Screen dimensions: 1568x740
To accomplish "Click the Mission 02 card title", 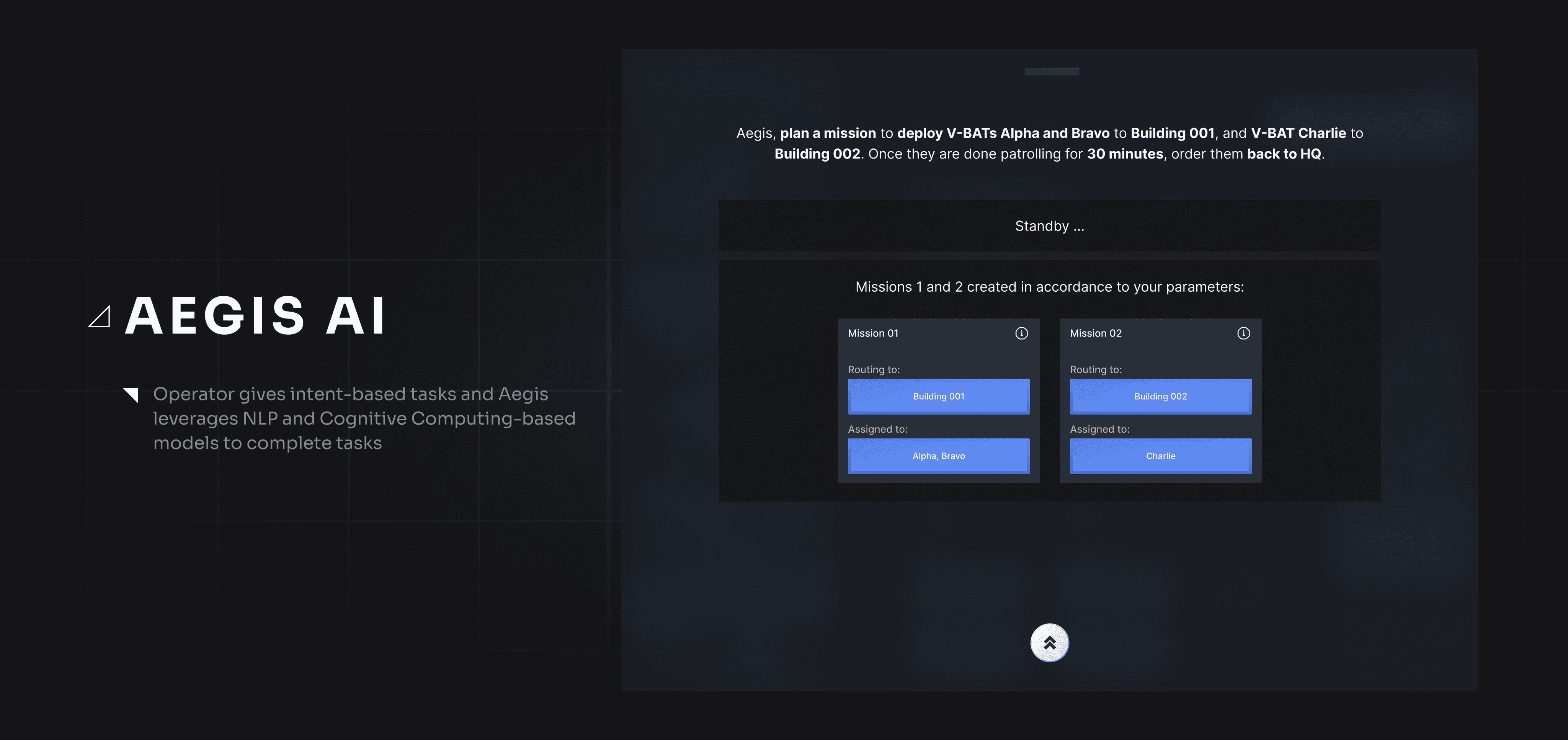I will click(1096, 333).
